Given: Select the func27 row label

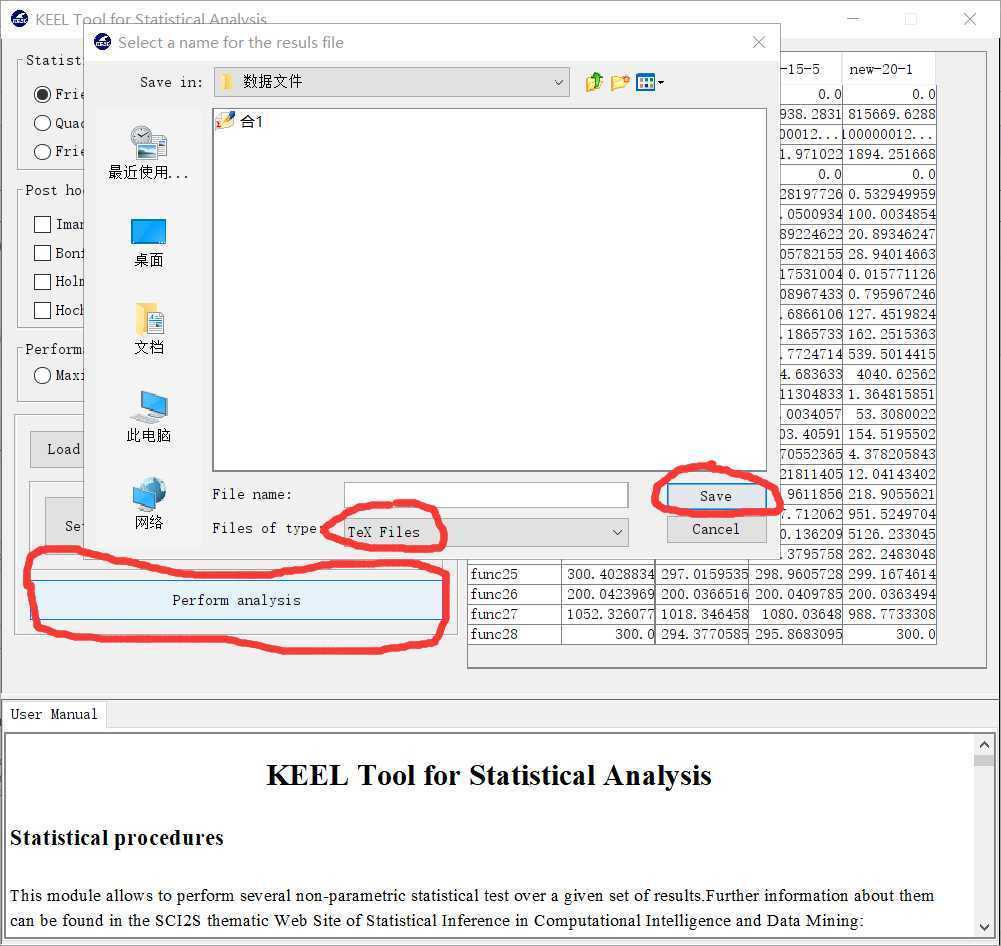Looking at the screenshot, I should [515, 614].
